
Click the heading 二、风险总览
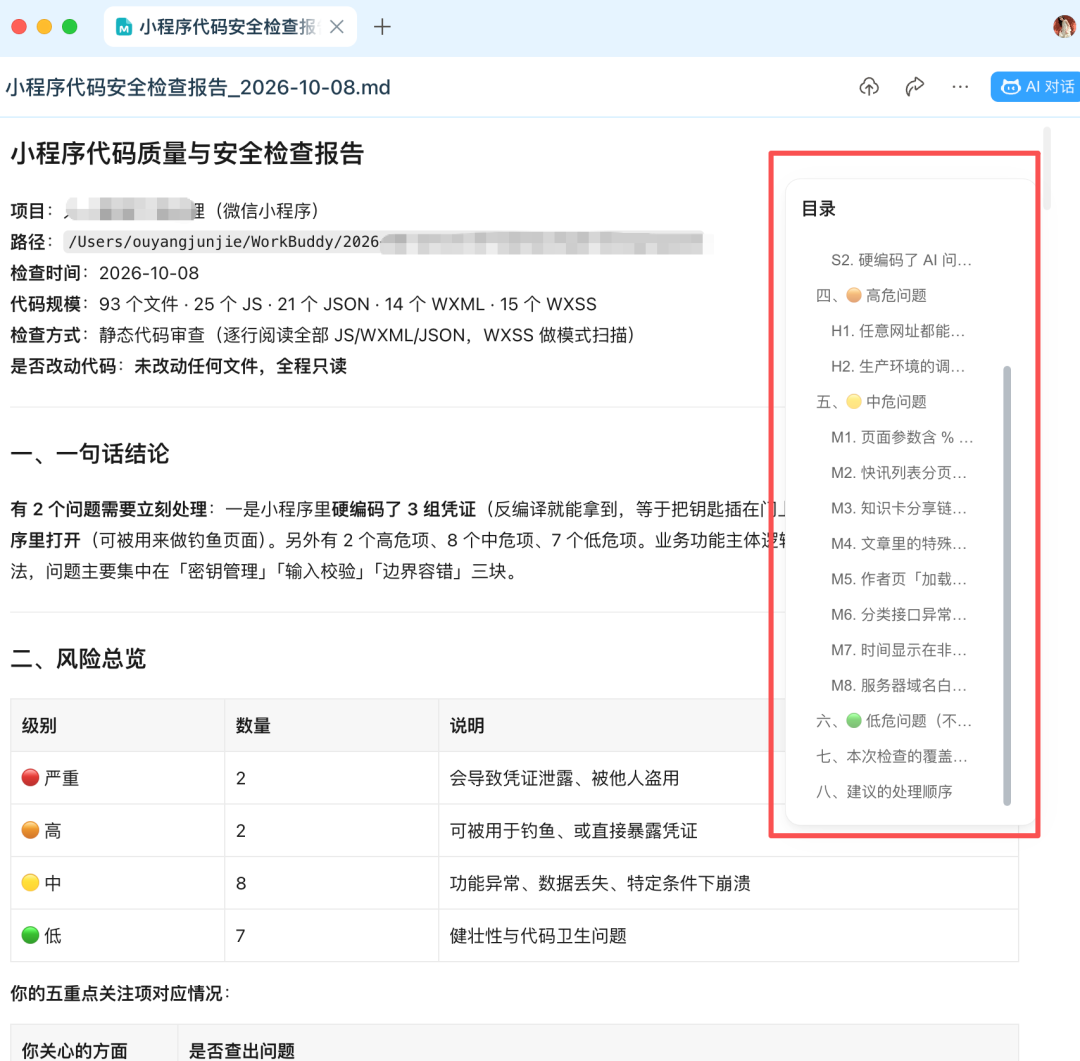[78, 659]
